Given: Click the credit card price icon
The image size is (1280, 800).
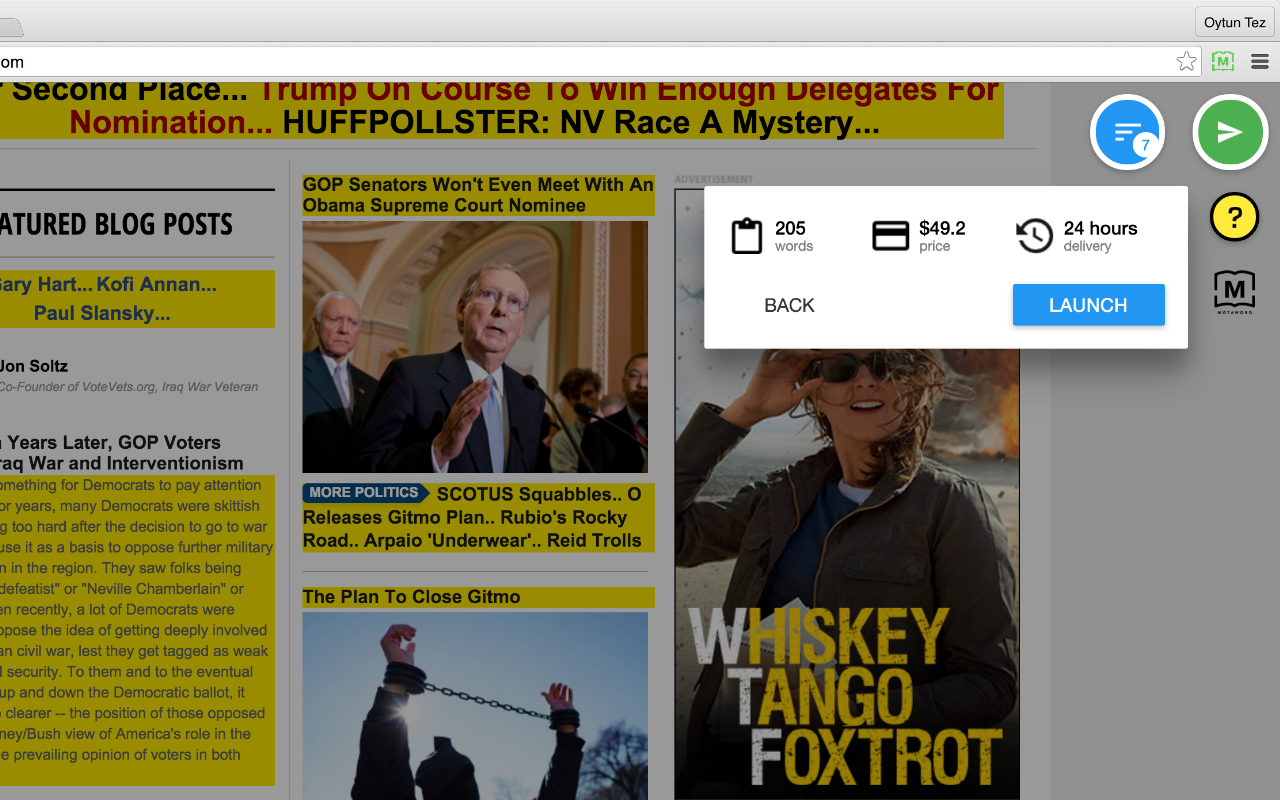Looking at the screenshot, I should [x=890, y=236].
